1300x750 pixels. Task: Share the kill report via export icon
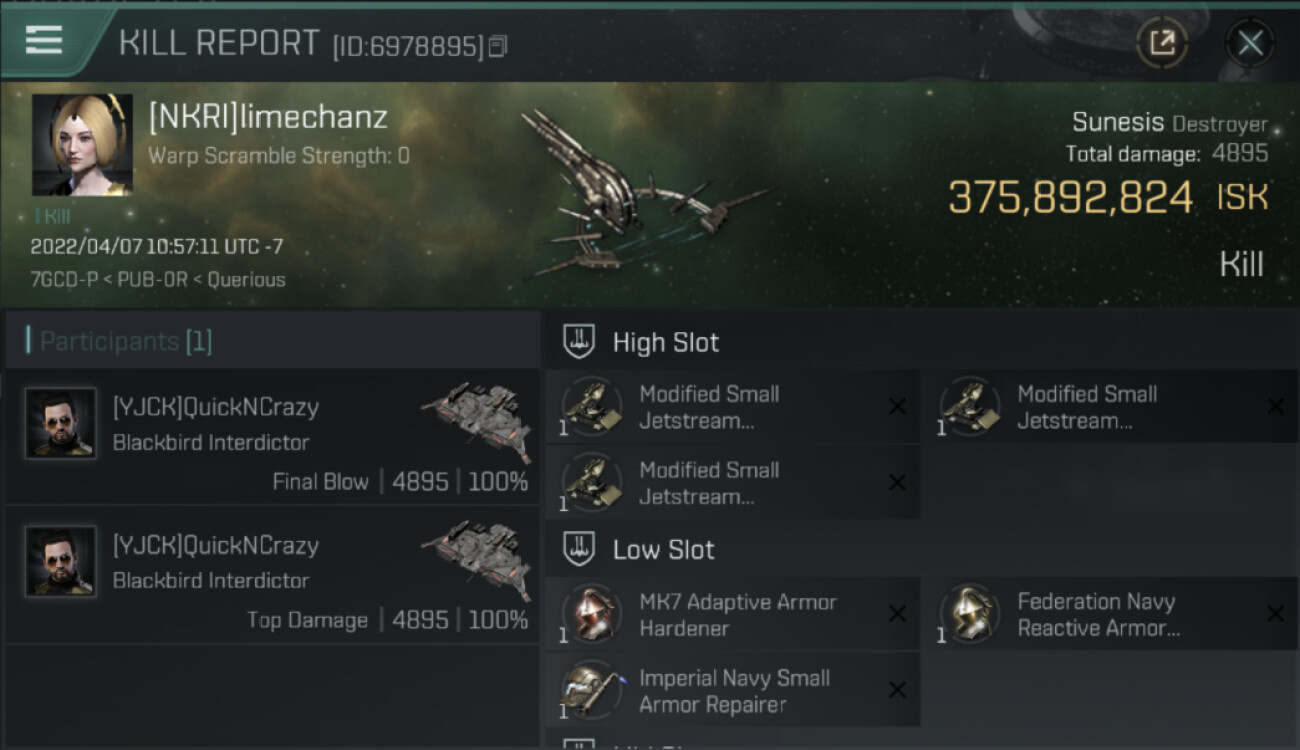click(1162, 43)
